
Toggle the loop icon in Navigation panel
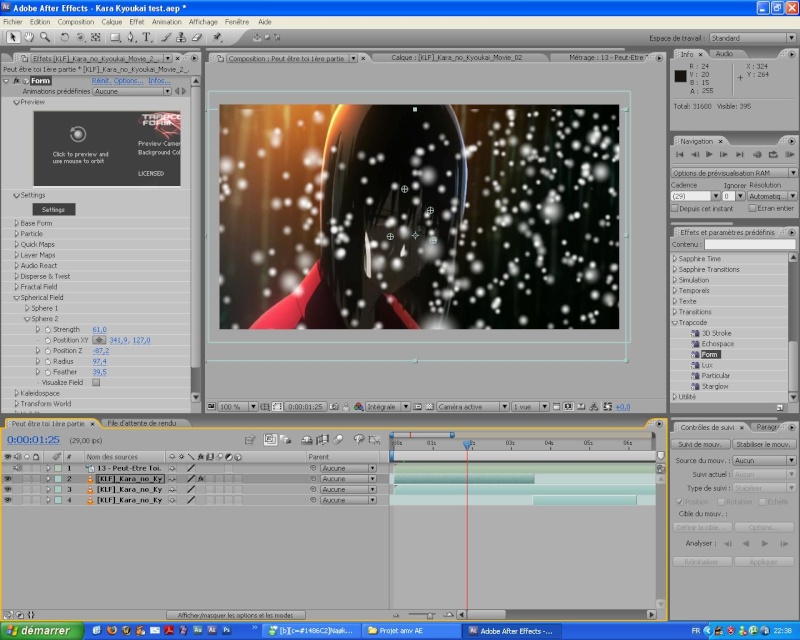point(773,154)
